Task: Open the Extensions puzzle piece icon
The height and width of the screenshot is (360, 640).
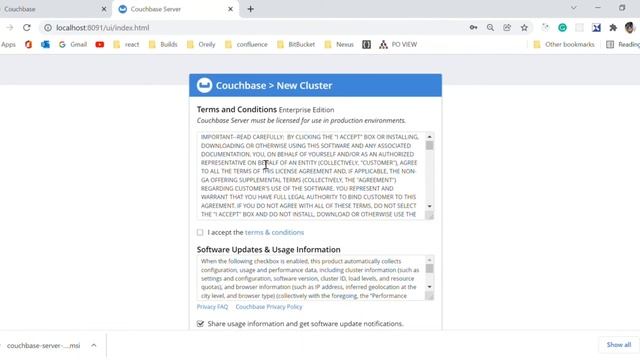Action: click(x=613, y=28)
